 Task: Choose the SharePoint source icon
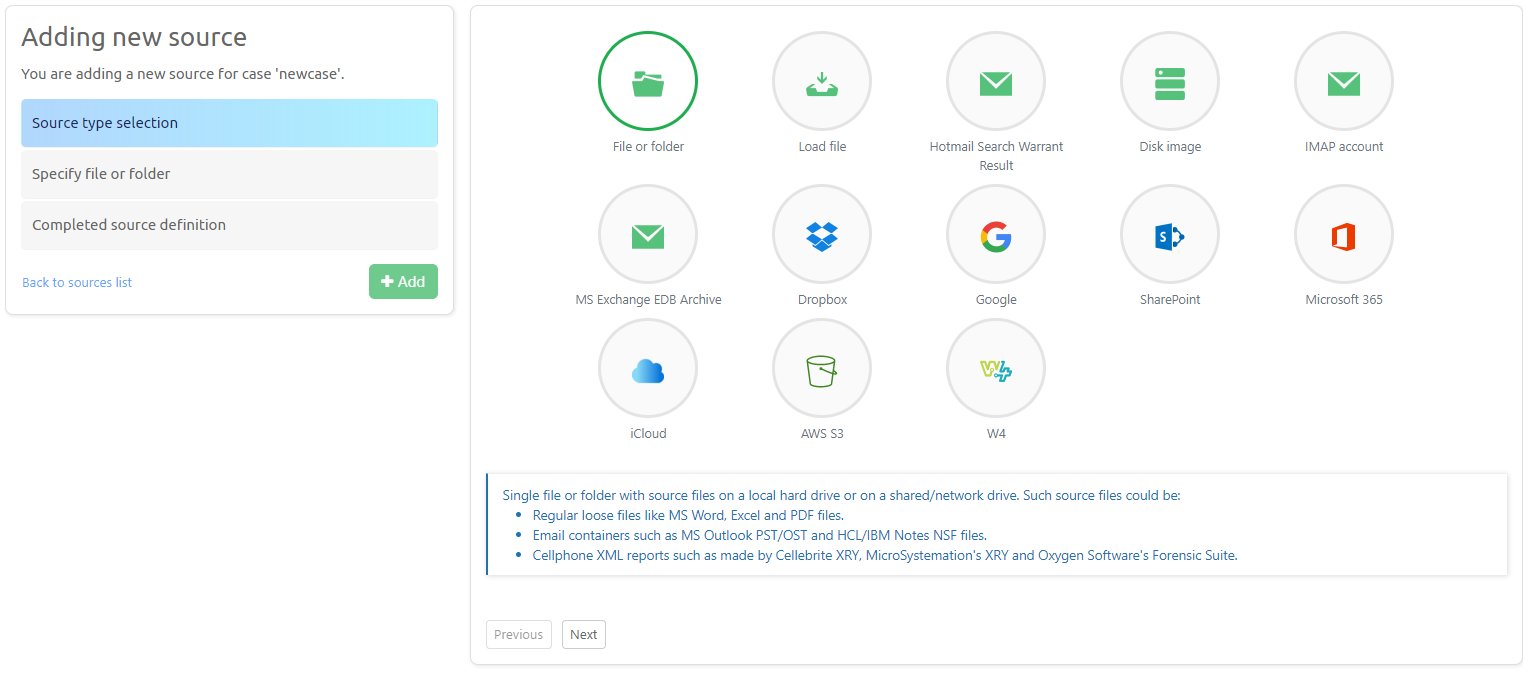[1169, 234]
